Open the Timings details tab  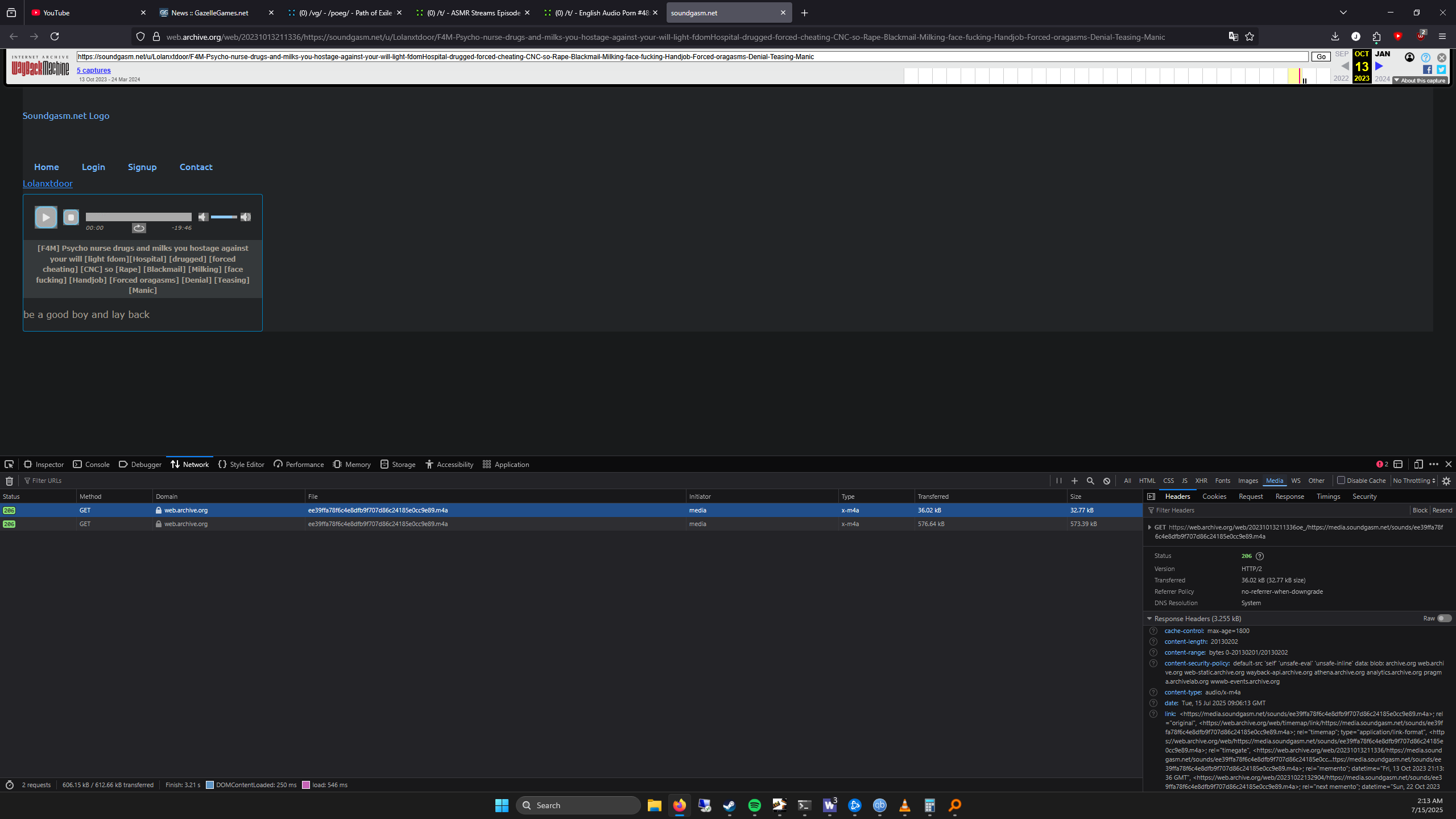pyautogui.click(x=1329, y=497)
